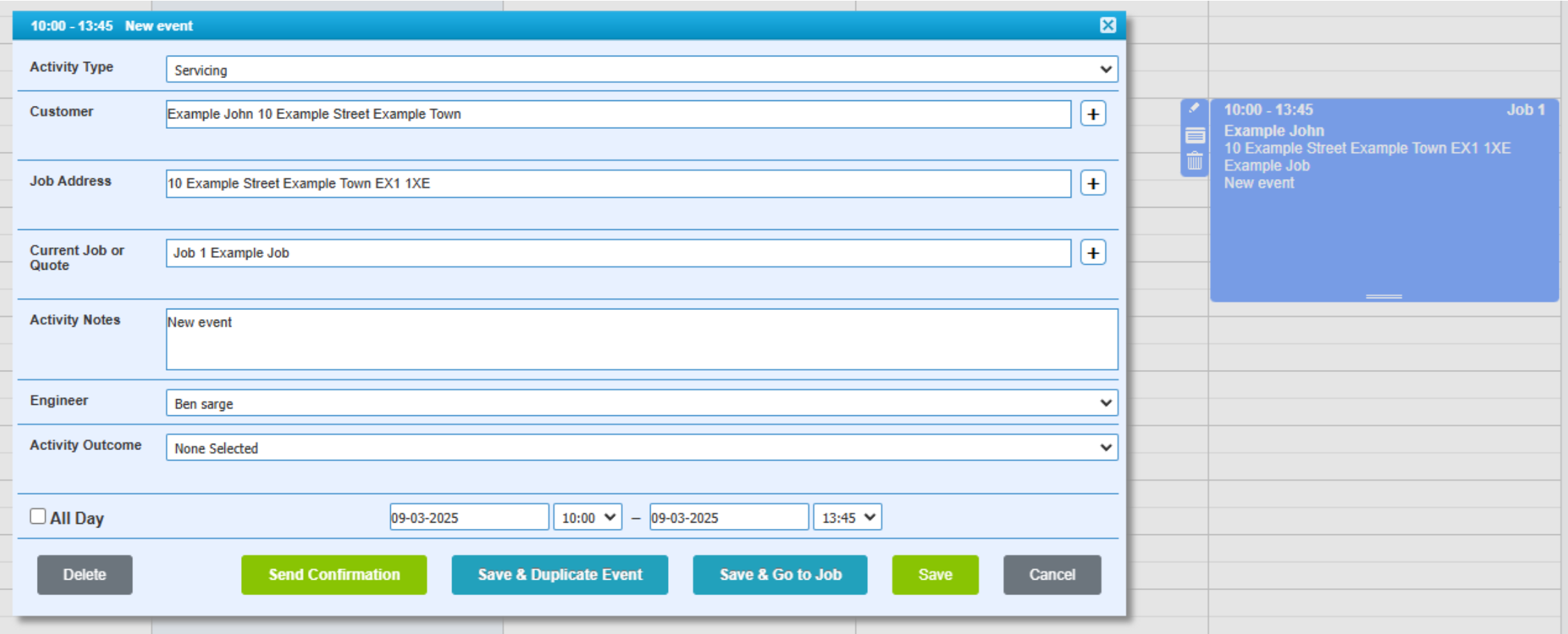The height and width of the screenshot is (634, 1568).
Task: Click the Save & Go to Job button
Action: pyautogui.click(x=779, y=575)
